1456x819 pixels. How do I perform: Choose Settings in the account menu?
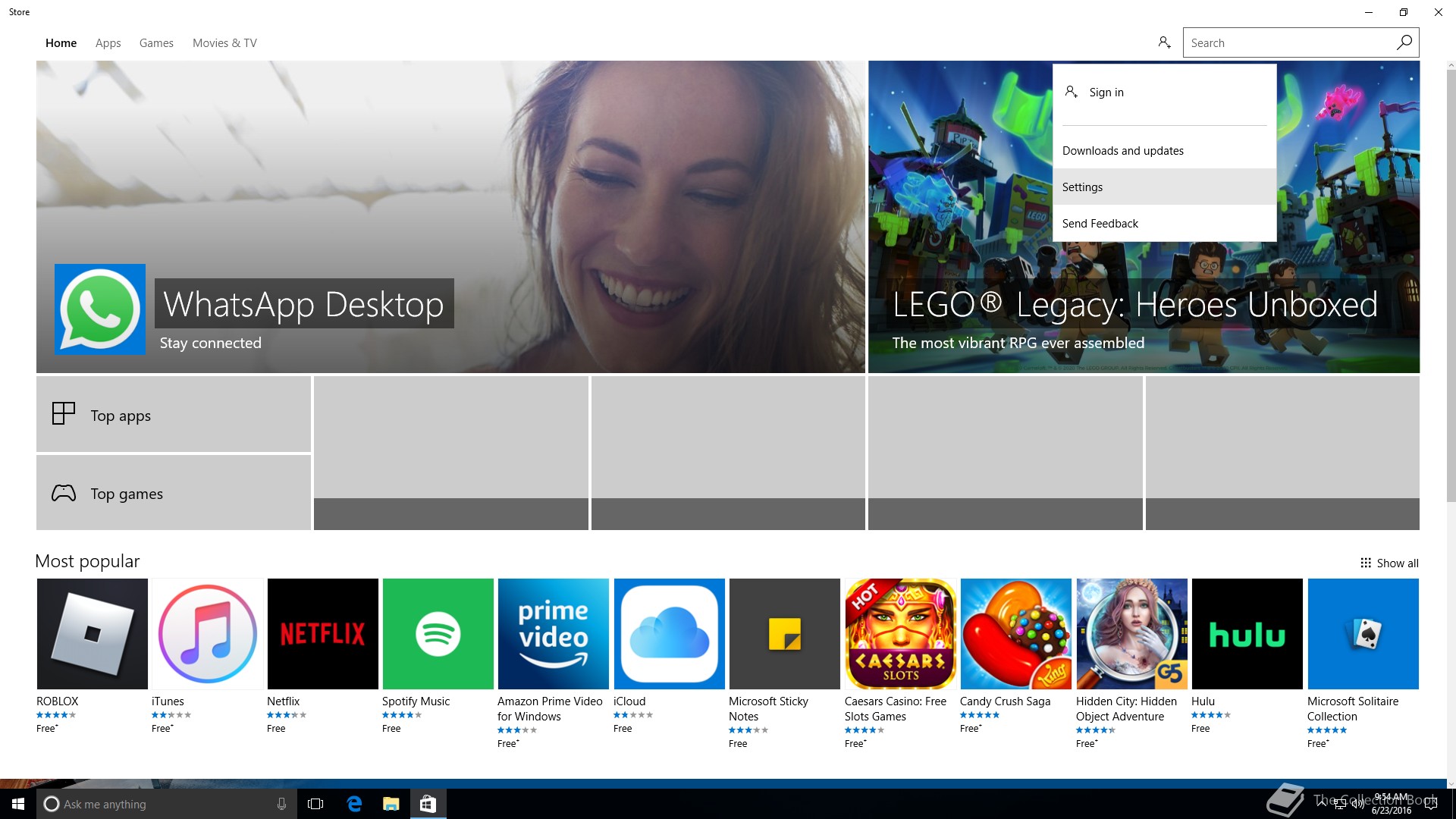click(x=1164, y=187)
